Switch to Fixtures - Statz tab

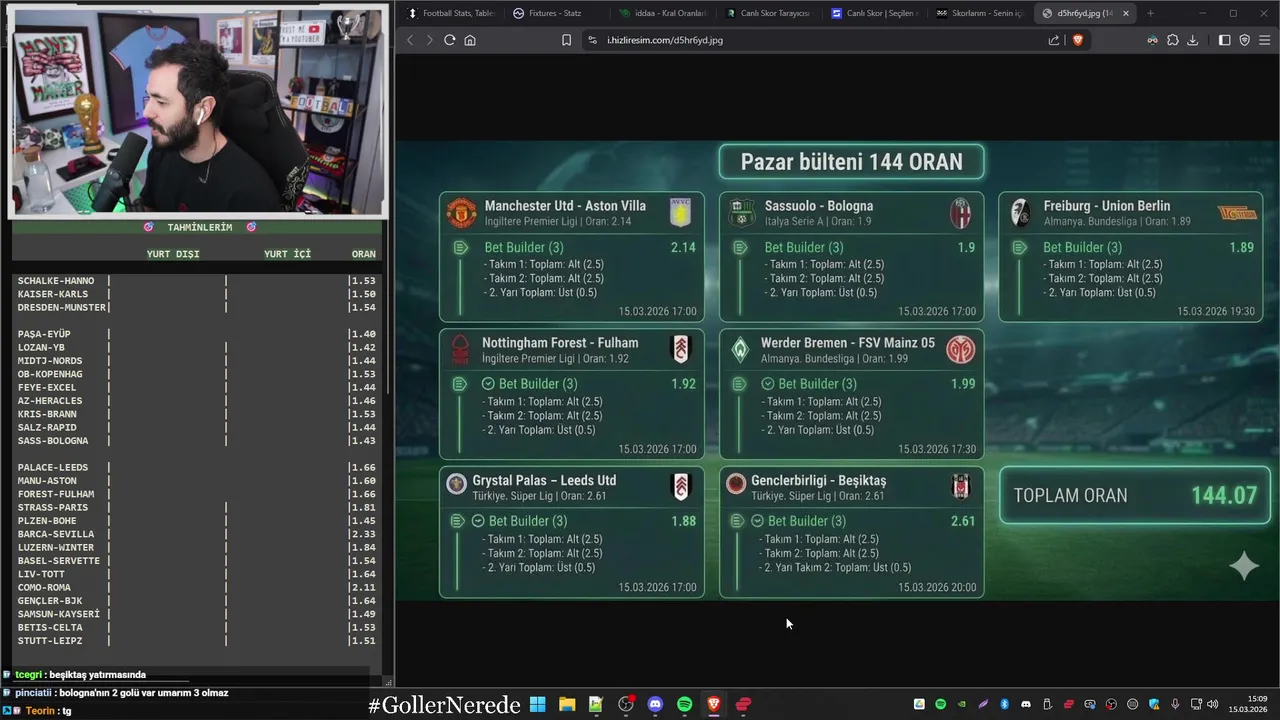(555, 13)
